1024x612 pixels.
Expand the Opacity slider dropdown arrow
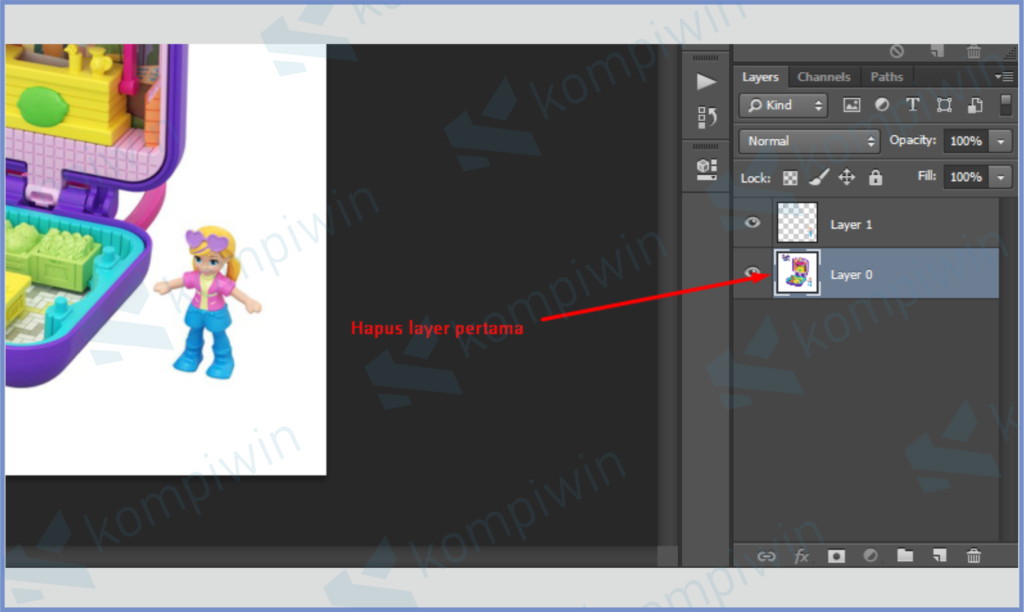click(1002, 141)
